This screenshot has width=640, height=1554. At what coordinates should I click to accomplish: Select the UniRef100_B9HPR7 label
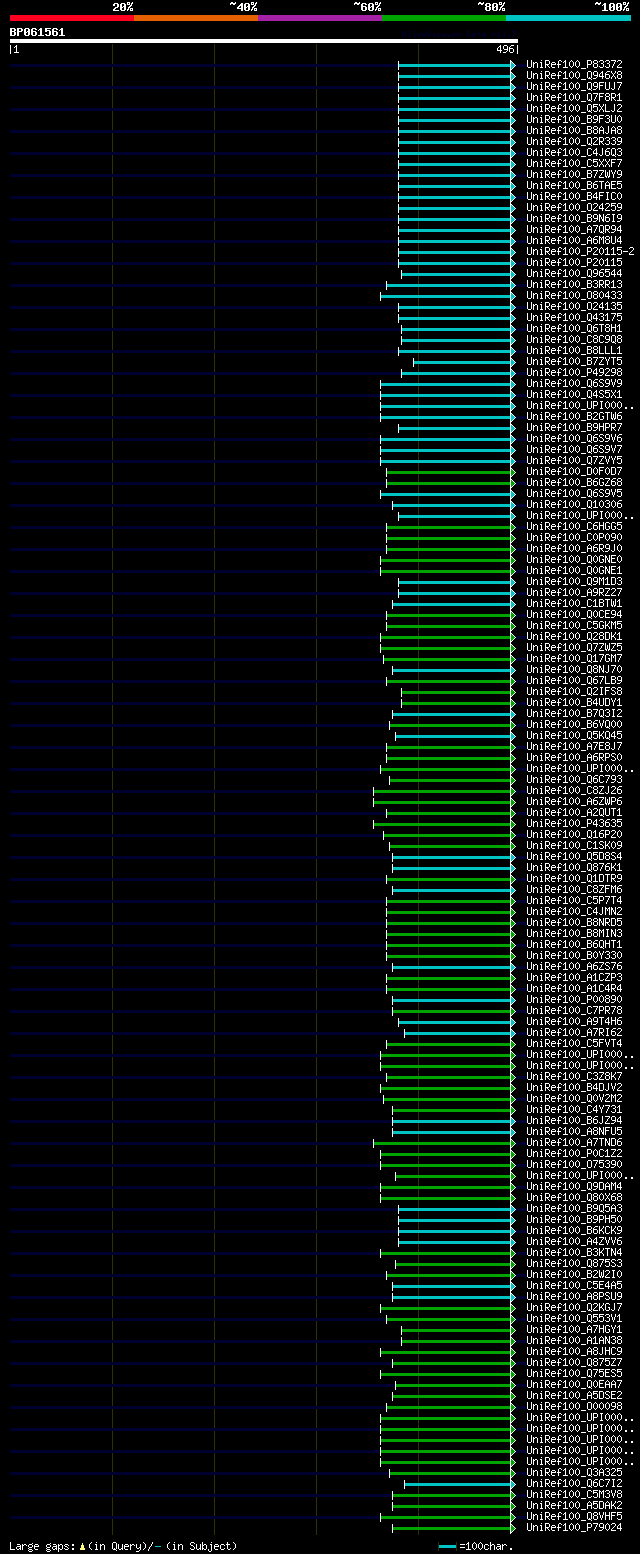coord(574,428)
